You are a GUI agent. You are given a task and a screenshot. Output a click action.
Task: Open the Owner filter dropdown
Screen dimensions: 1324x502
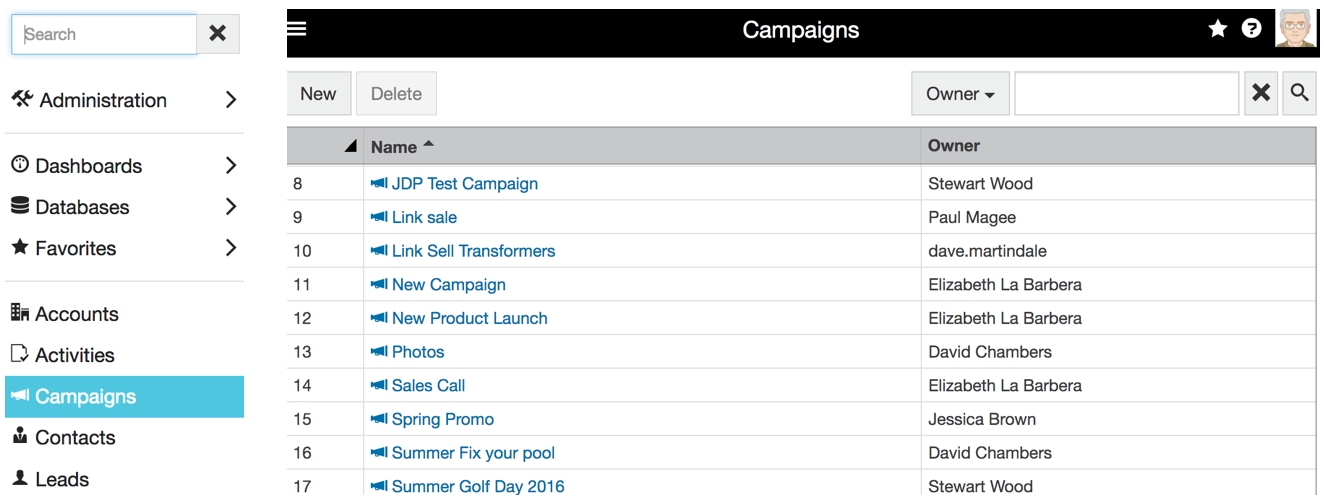[960, 93]
